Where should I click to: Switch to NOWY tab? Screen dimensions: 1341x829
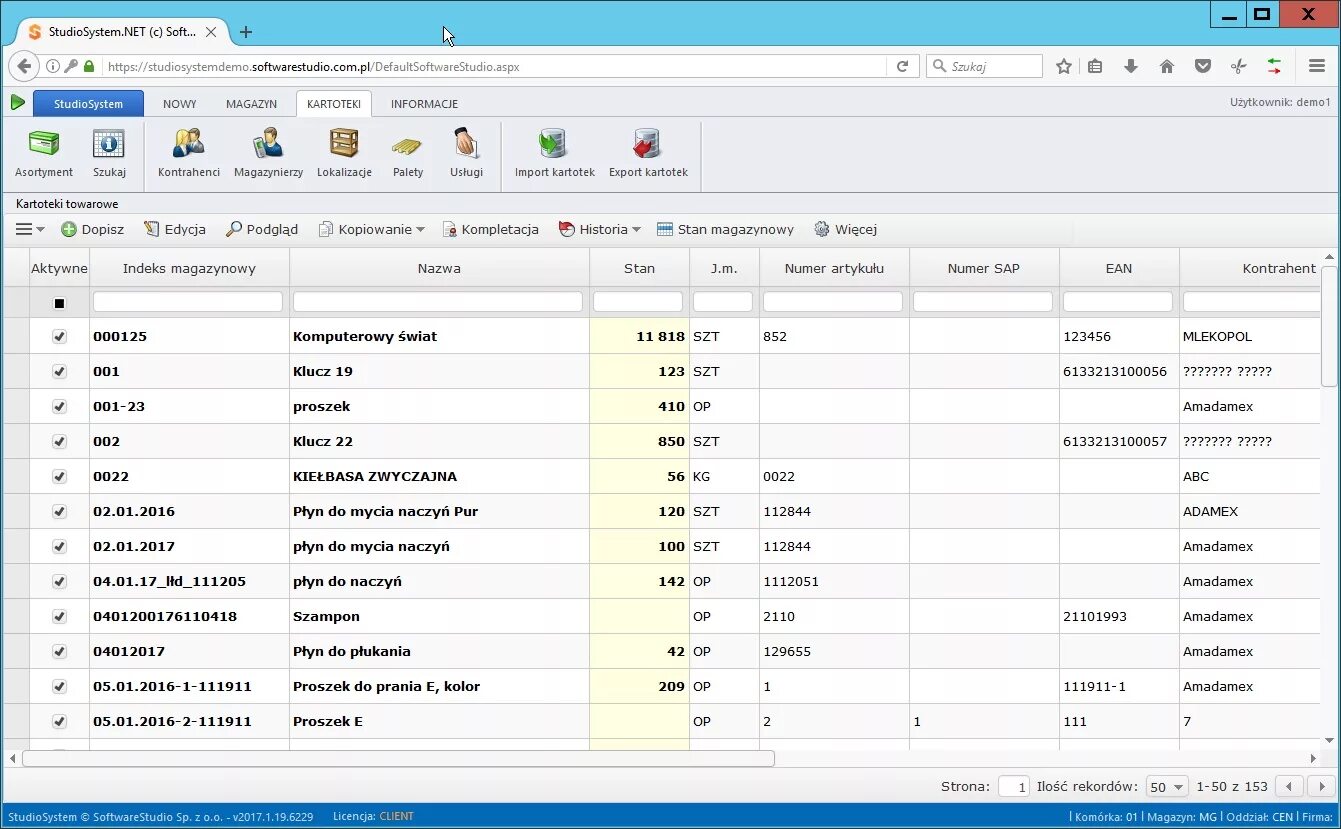click(180, 104)
